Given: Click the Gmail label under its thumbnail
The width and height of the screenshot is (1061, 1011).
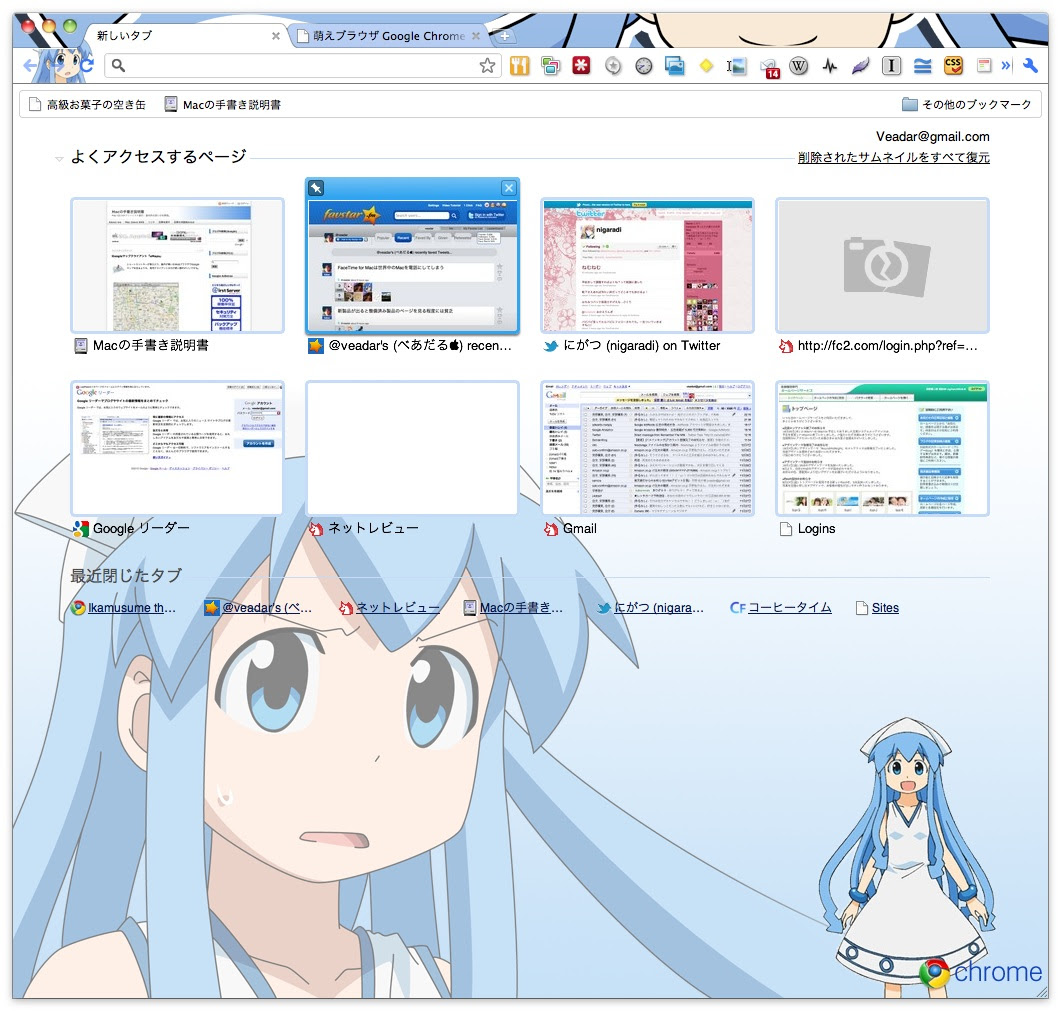Looking at the screenshot, I should (x=579, y=529).
